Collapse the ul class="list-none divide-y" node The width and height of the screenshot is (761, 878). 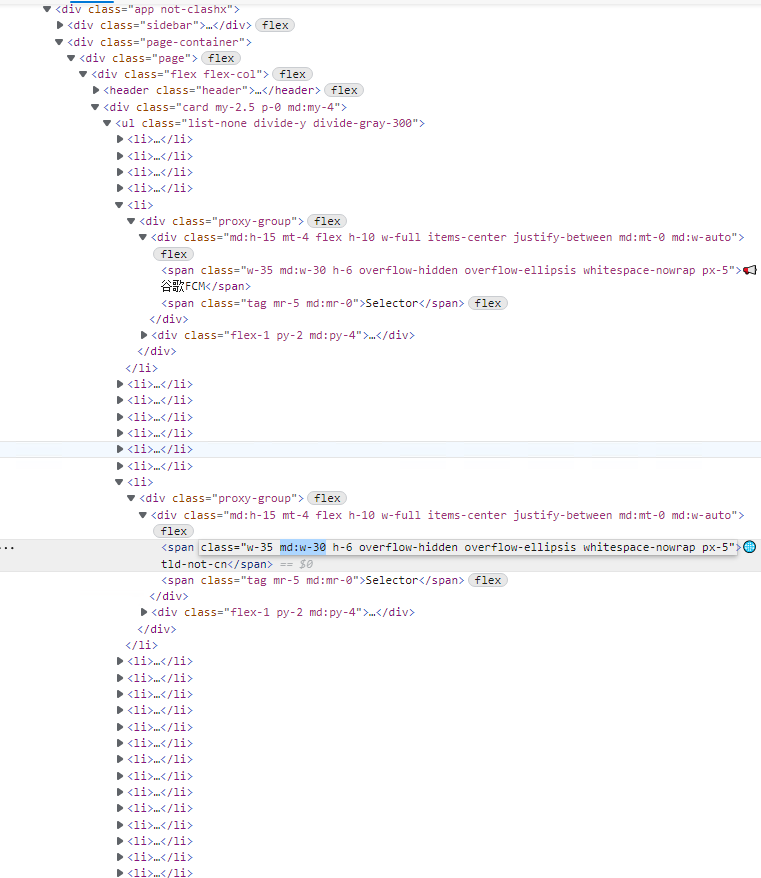(x=107, y=123)
